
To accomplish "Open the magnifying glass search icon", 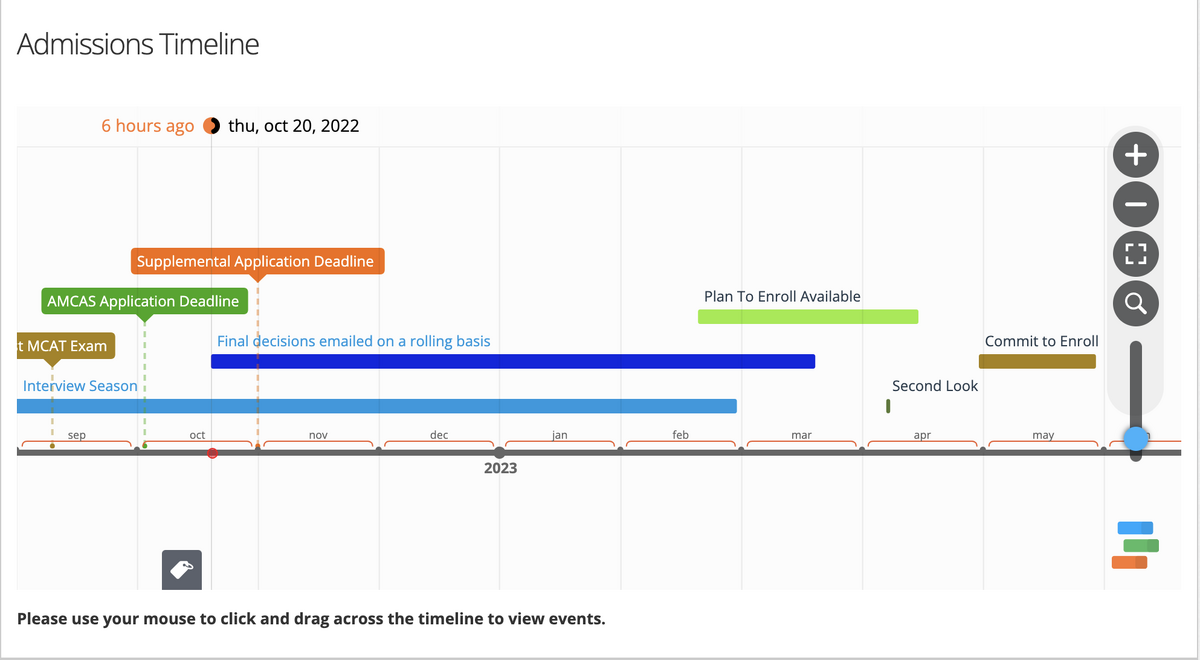I will click(1135, 301).
